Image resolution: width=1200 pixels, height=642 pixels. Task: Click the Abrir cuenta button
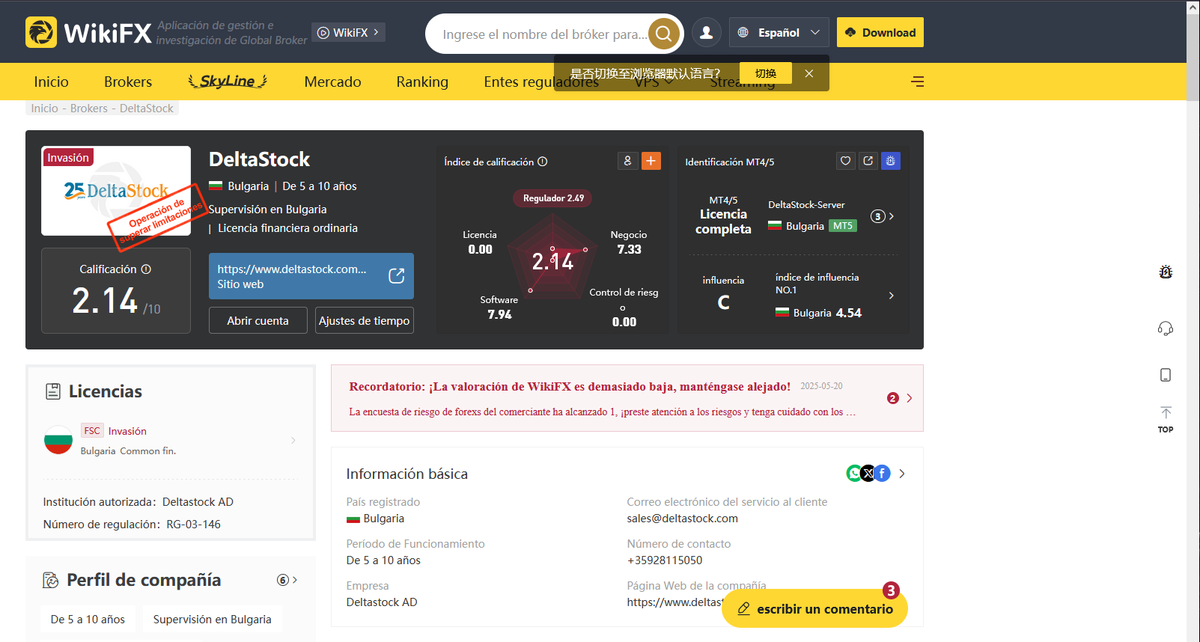click(258, 321)
